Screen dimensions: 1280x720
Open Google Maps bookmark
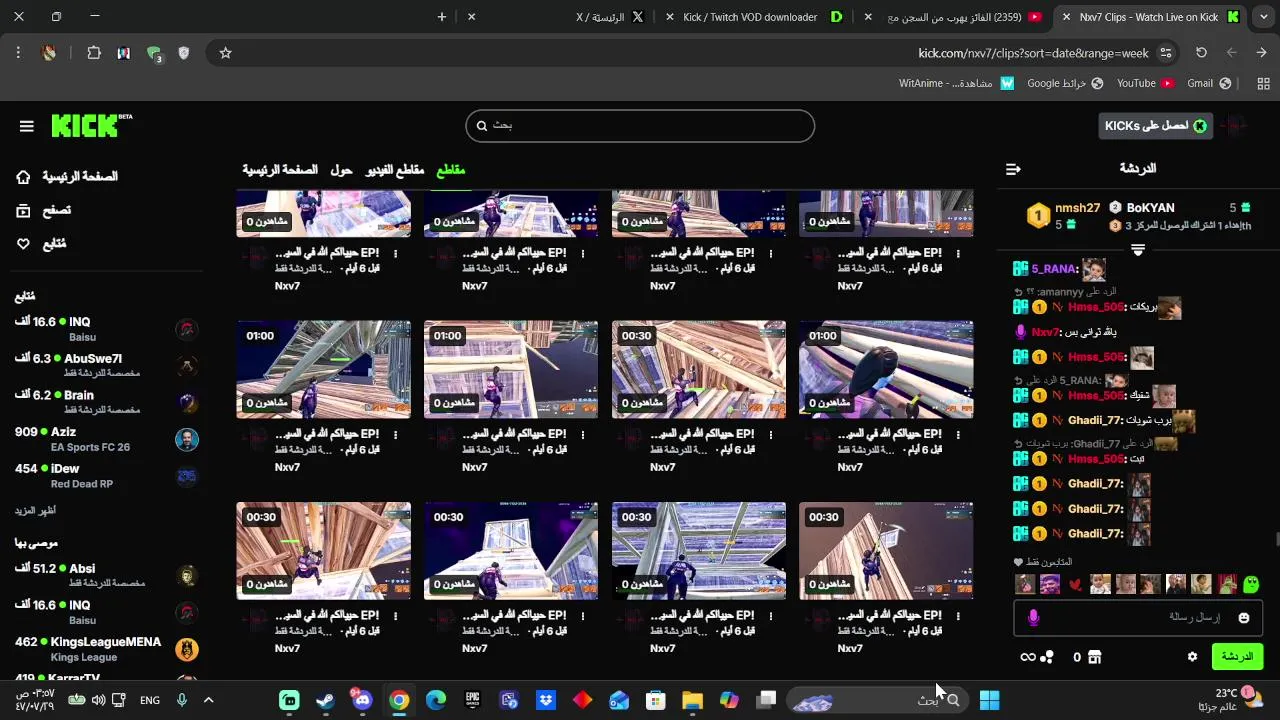coord(1065,83)
